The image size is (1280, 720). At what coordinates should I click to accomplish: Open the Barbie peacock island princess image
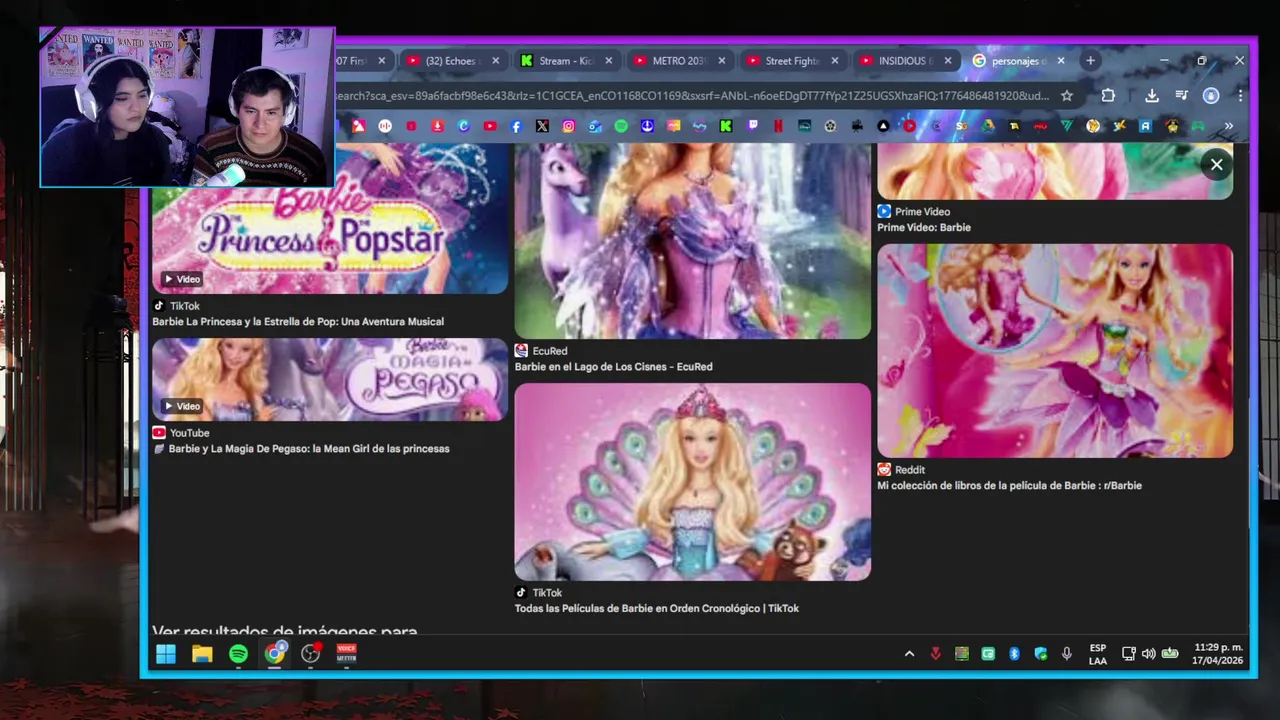tap(692, 482)
